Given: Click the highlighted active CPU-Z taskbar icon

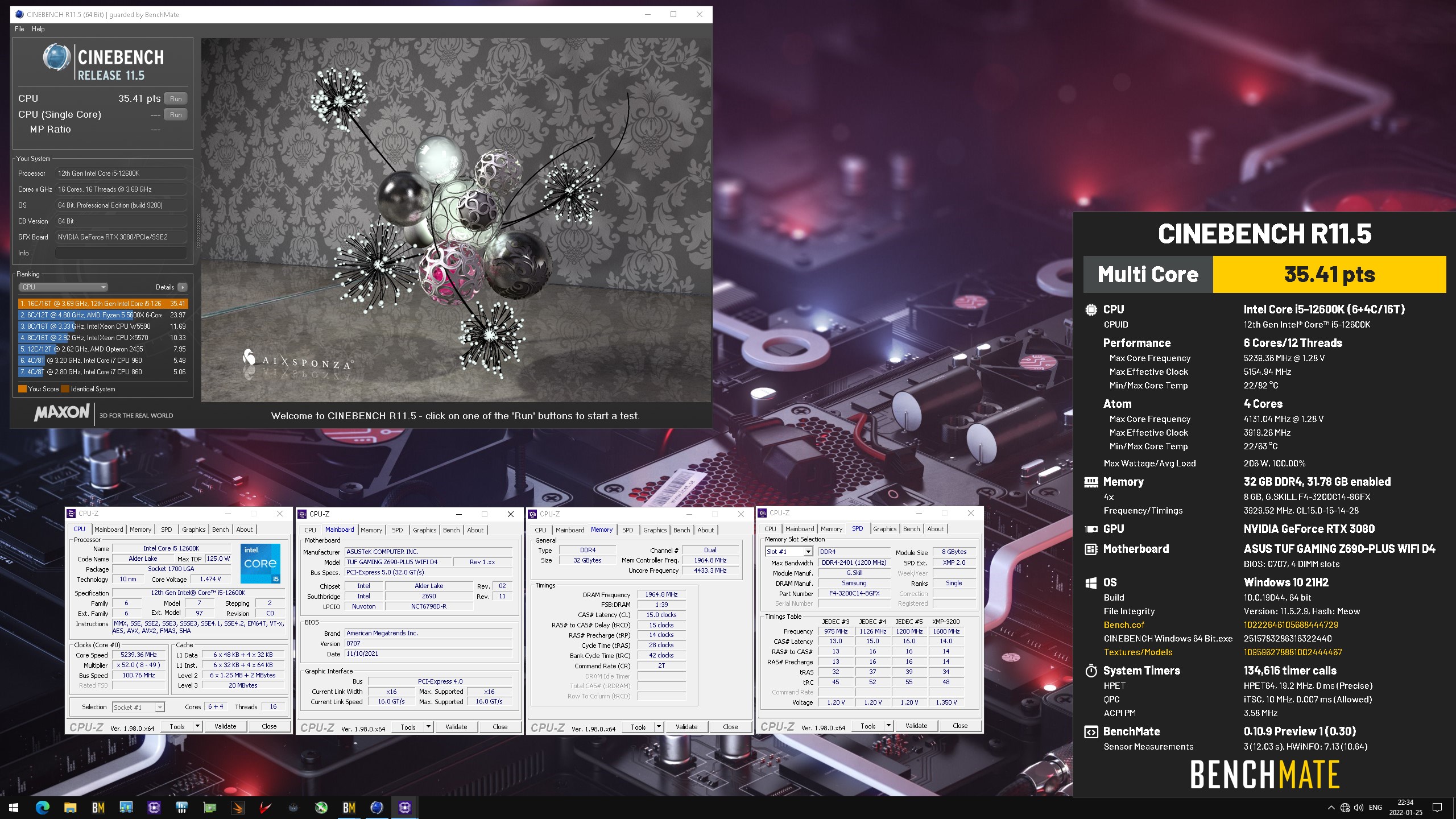Looking at the screenshot, I should click(404, 807).
